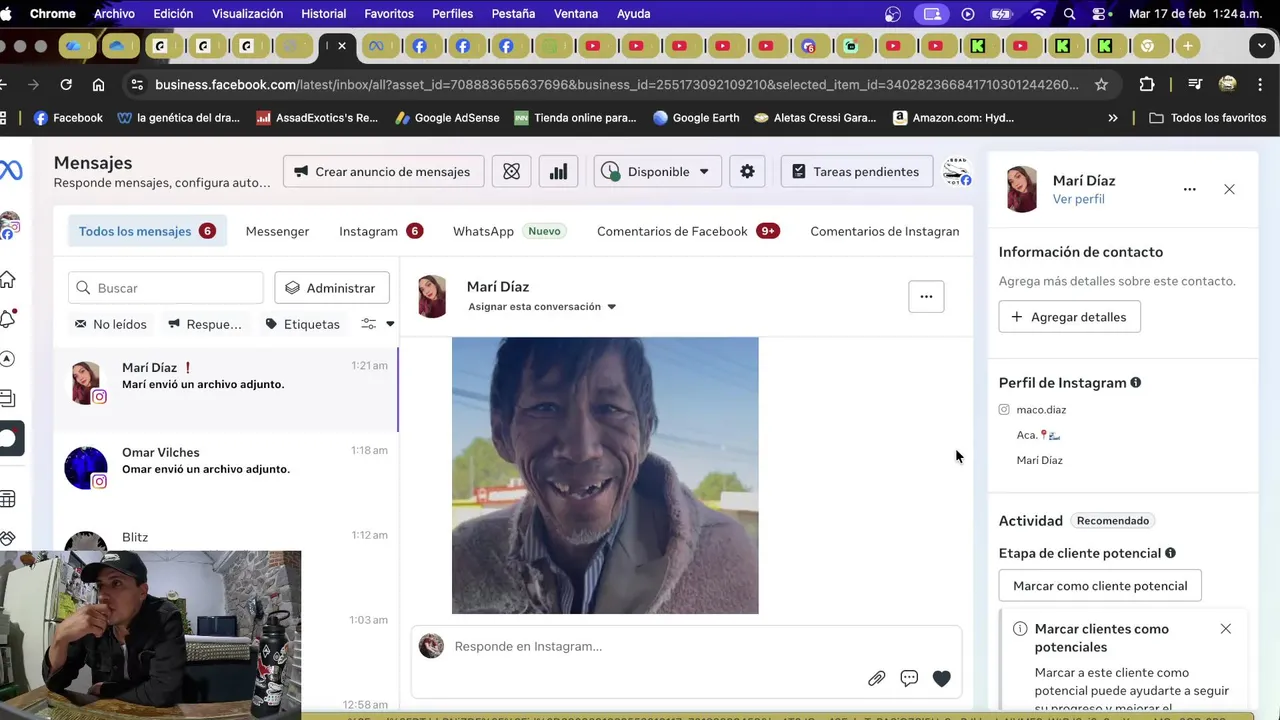The width and height of the screenshot is (1280, 720).
Task: Click the Meta logo in sidebar
Action: coord(11,170)
